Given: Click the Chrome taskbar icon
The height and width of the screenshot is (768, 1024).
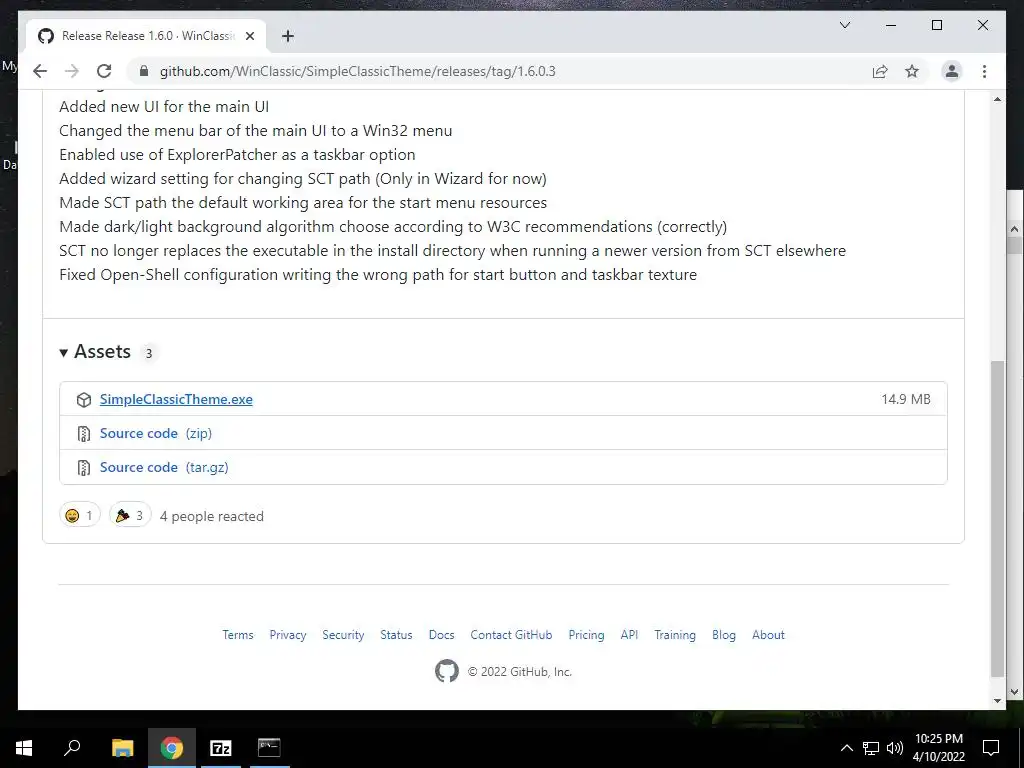Looking at the screenshot, I should pyautogui.click(x=172, y=748).
